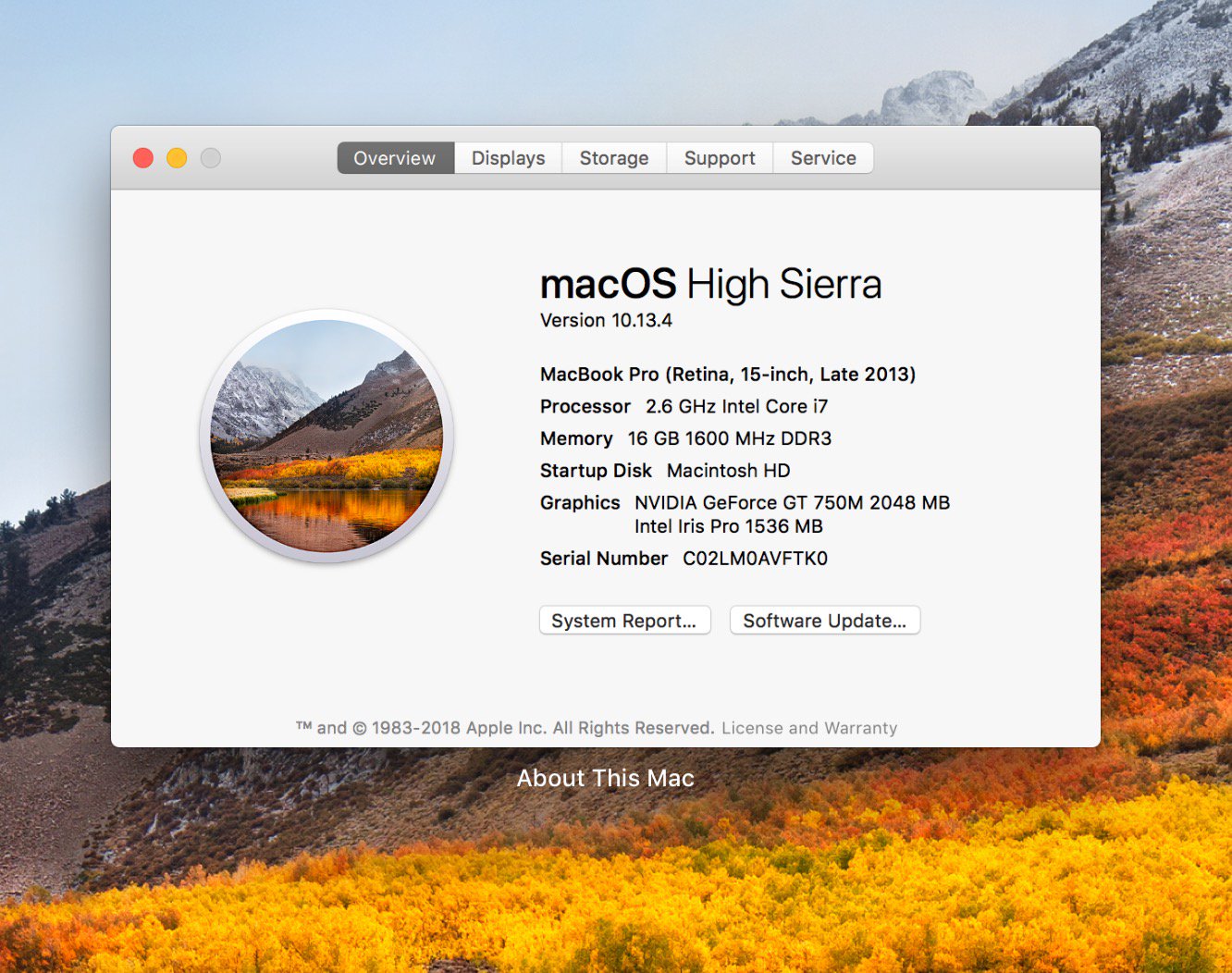Click the macOS High Sierra title
Viewport: 1232px width, 973px height.
pyautogui.click(x=710, y=284)
